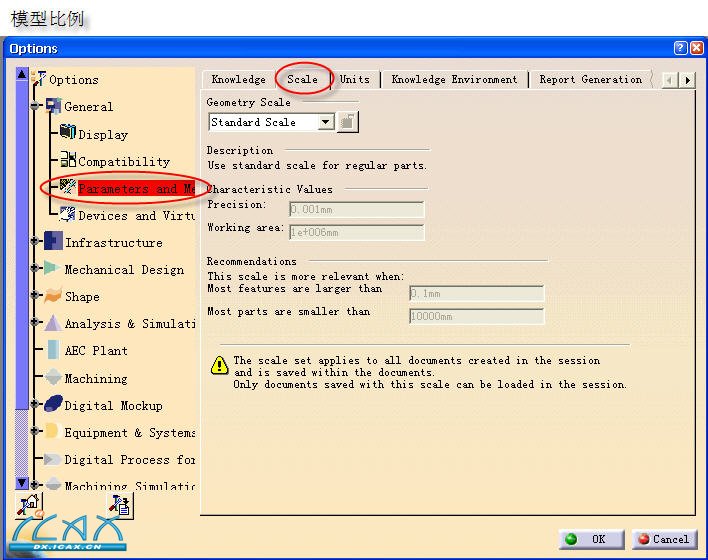Expand the Mechanical Design node
708x560 pixels.
(x=34, y=268)
